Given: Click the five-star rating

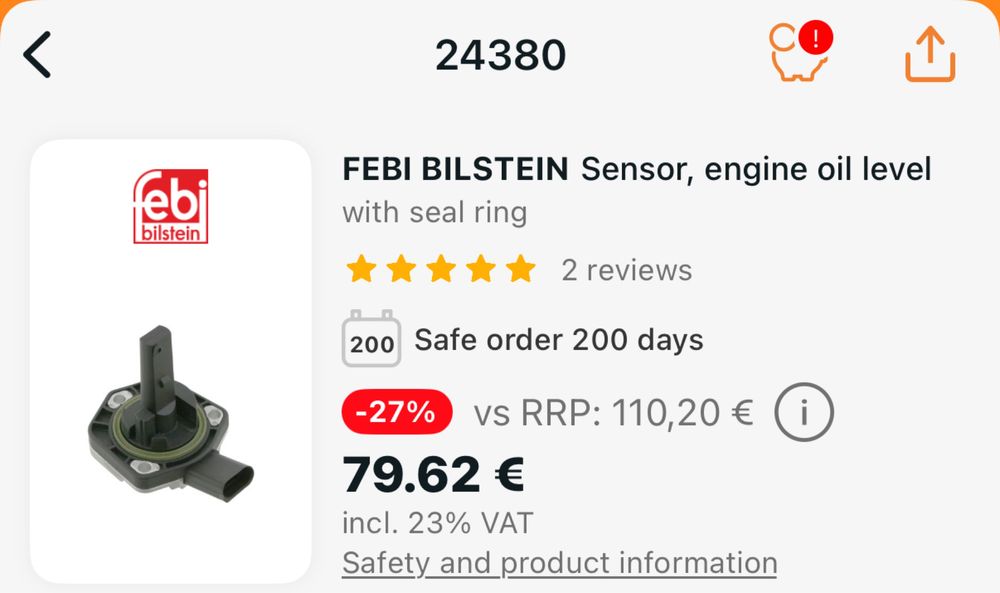Looking at the screenshot, I should (x=441, y=270).
